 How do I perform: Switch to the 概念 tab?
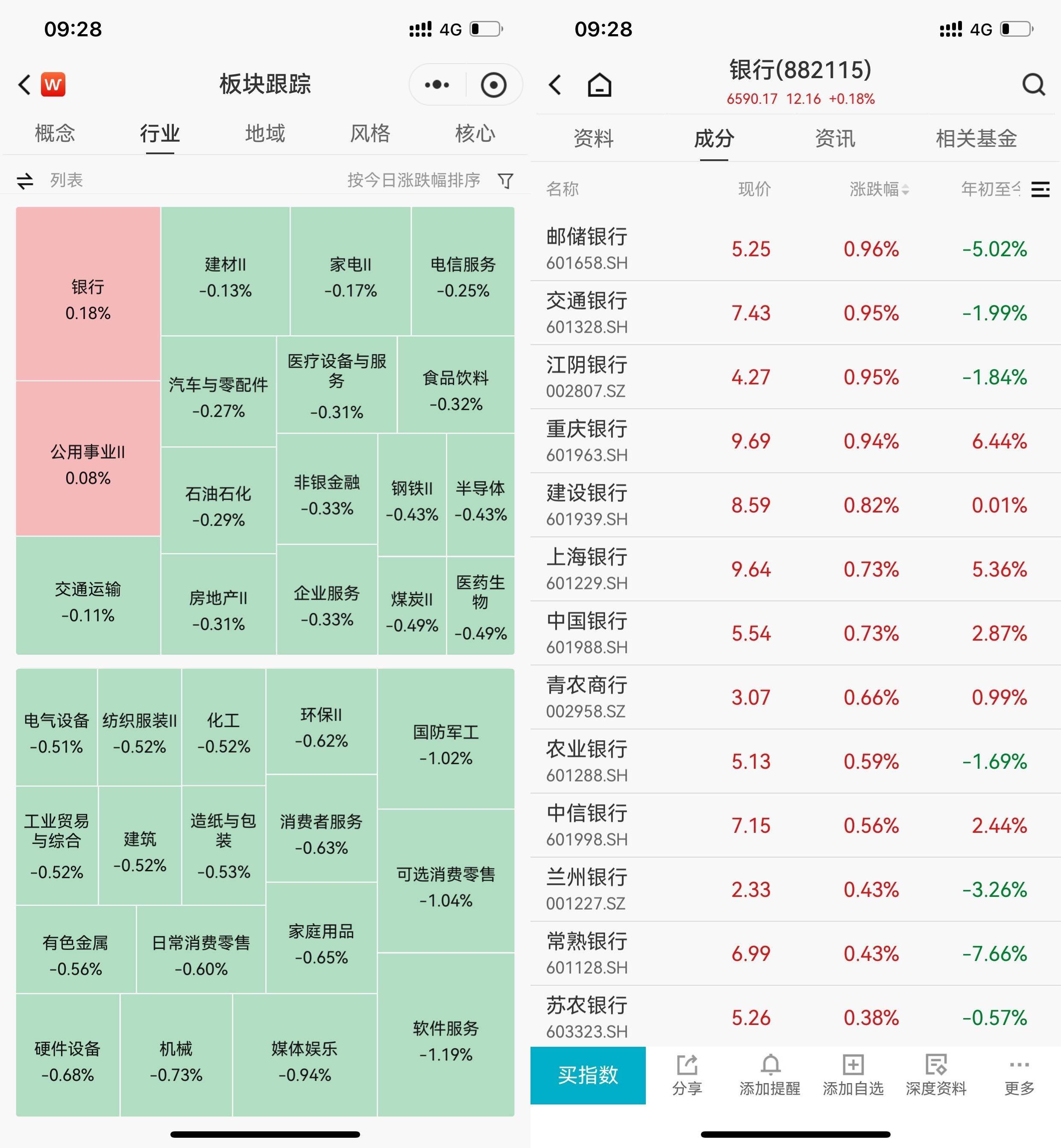pos(55,133)
